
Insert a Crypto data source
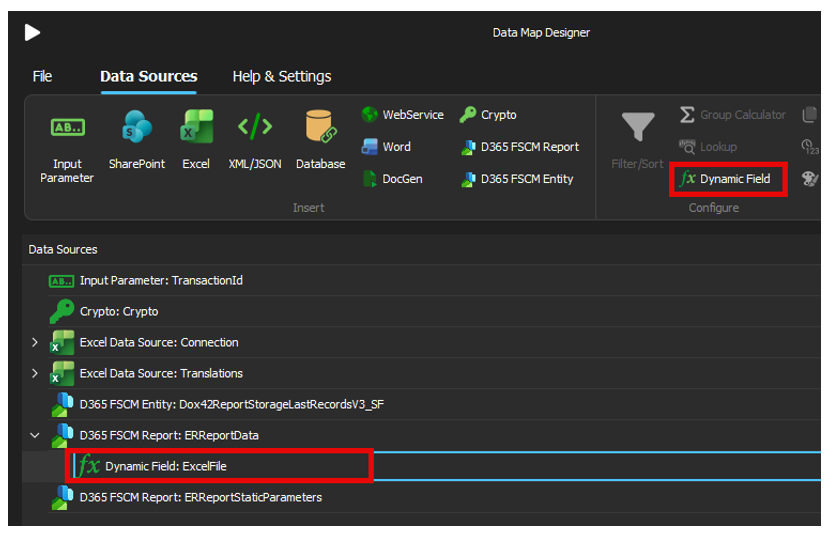pyautogui.click(x=488, y=115)
